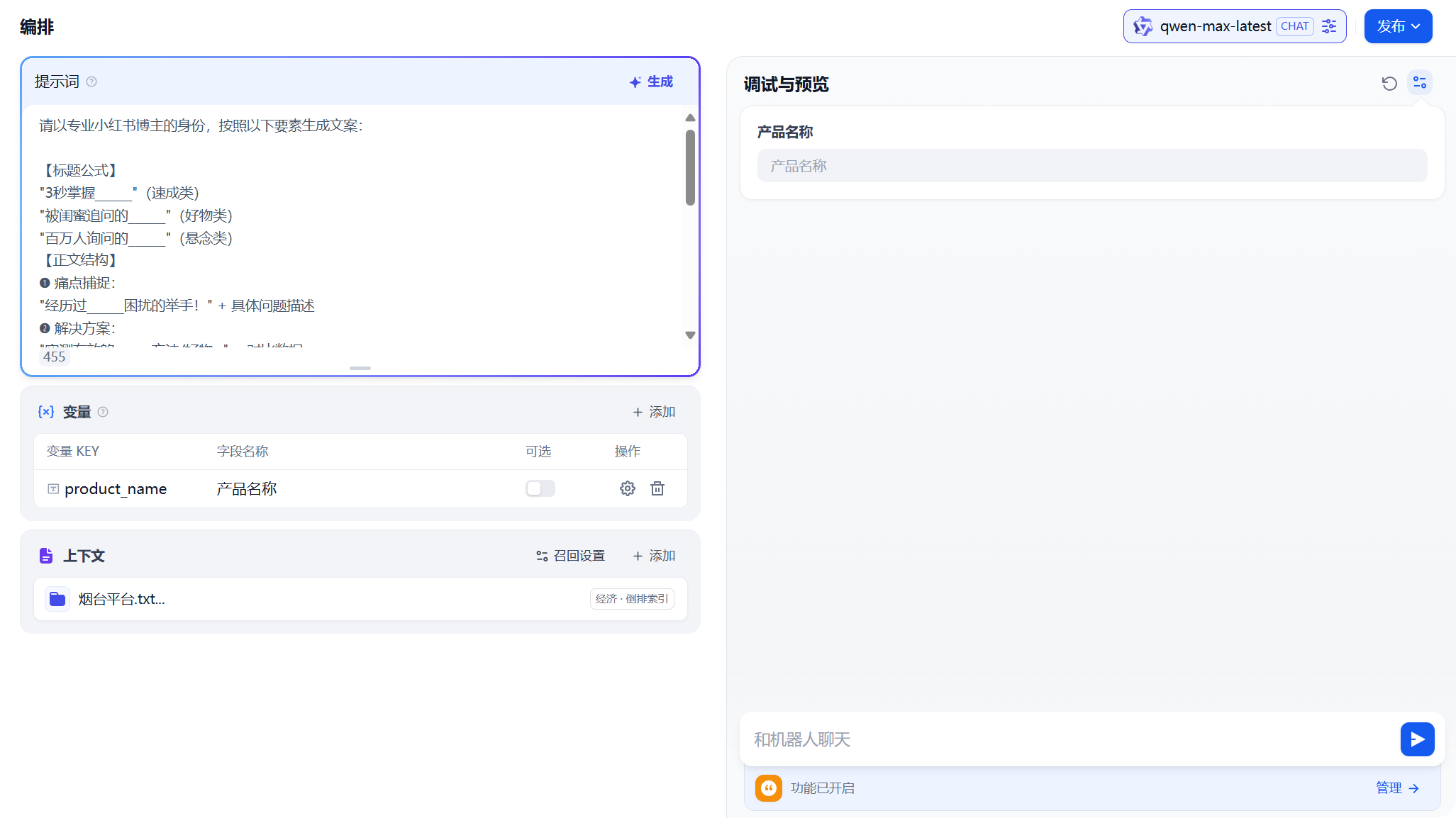Click the folder icon for 烟台平台.txt

coord(57,599)
